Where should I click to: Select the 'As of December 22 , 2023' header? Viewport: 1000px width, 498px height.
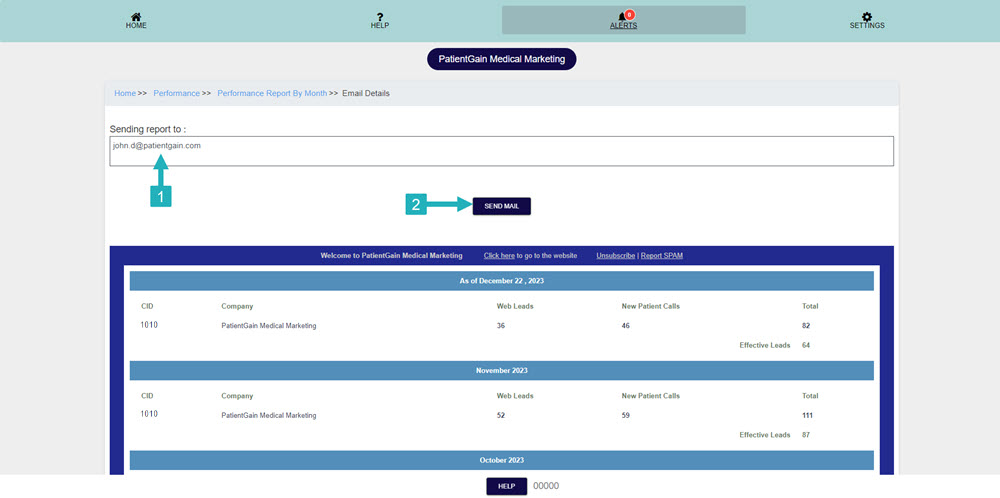pos(502,281)
